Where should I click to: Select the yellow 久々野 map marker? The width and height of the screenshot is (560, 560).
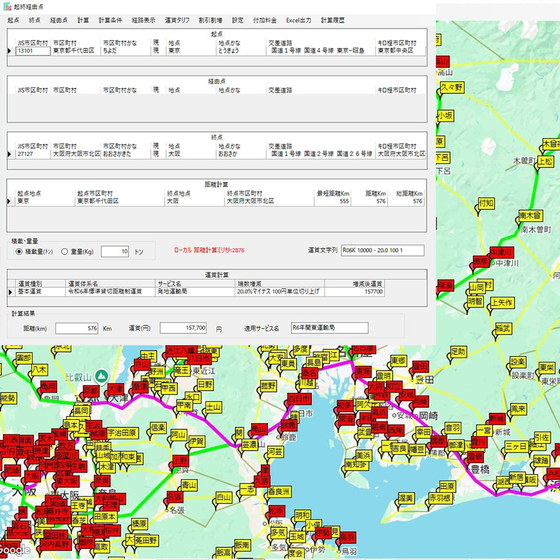pyautogui.click(x=451, y=88)
